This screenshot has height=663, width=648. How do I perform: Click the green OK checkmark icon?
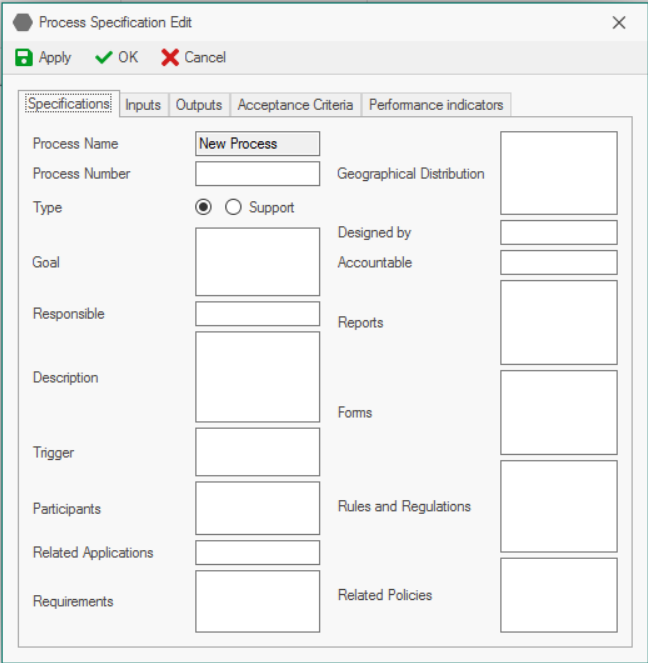[104, 58]
